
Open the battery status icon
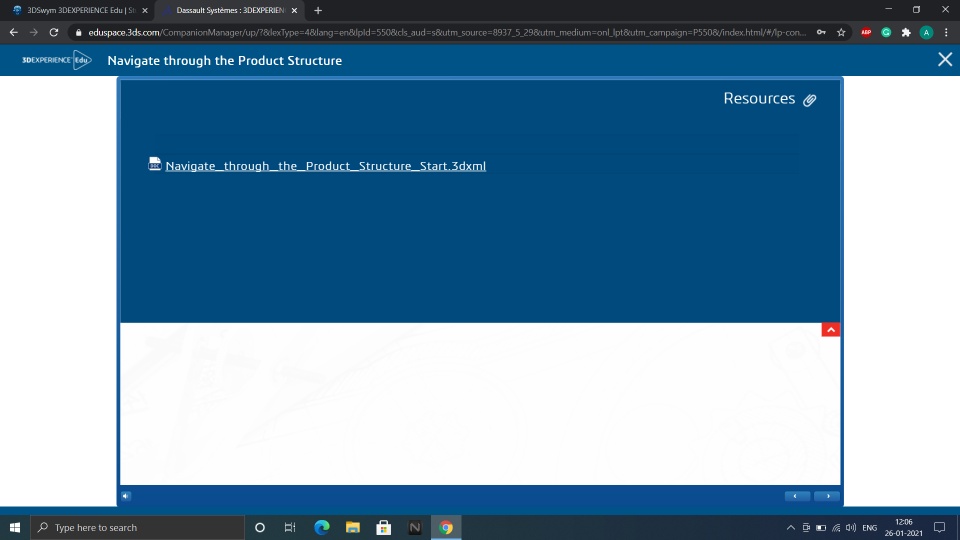click(821, 527)
